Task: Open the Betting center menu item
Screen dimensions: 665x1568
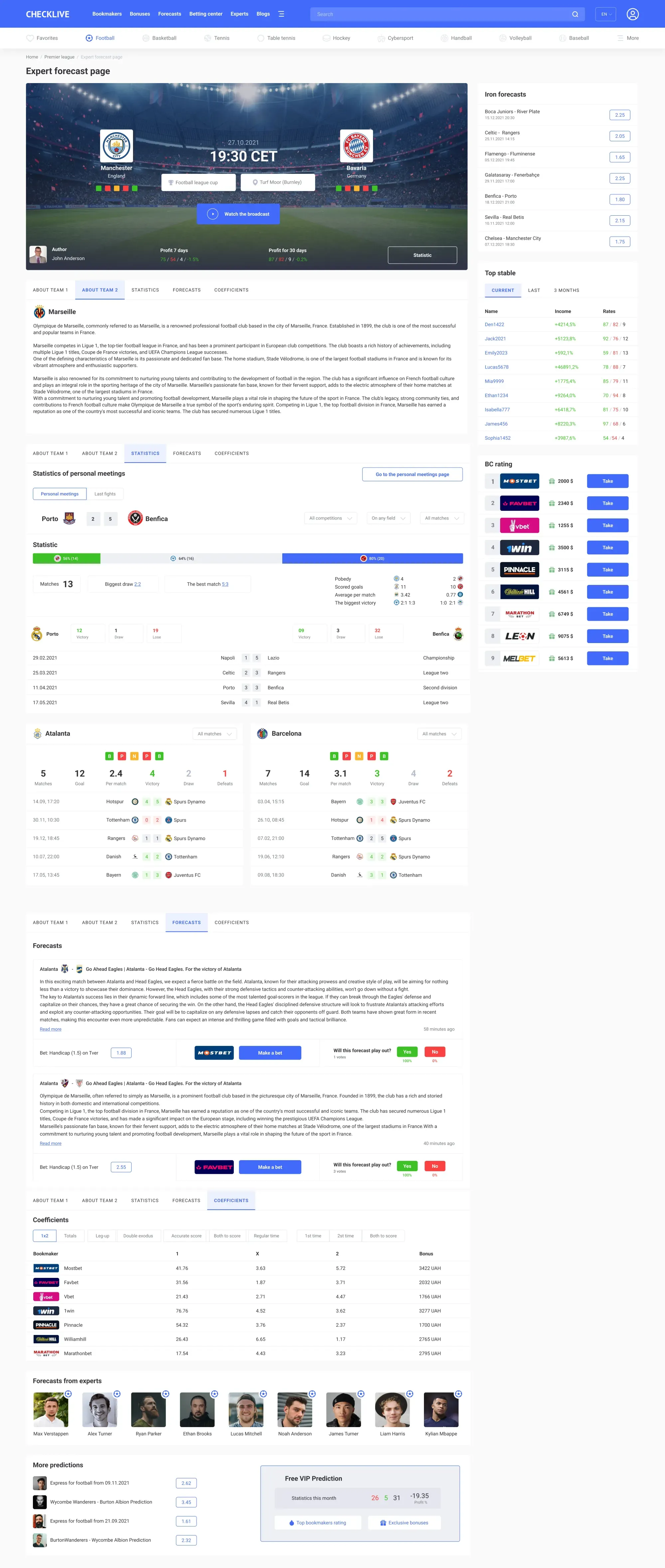Action: (x=206, y=13)
